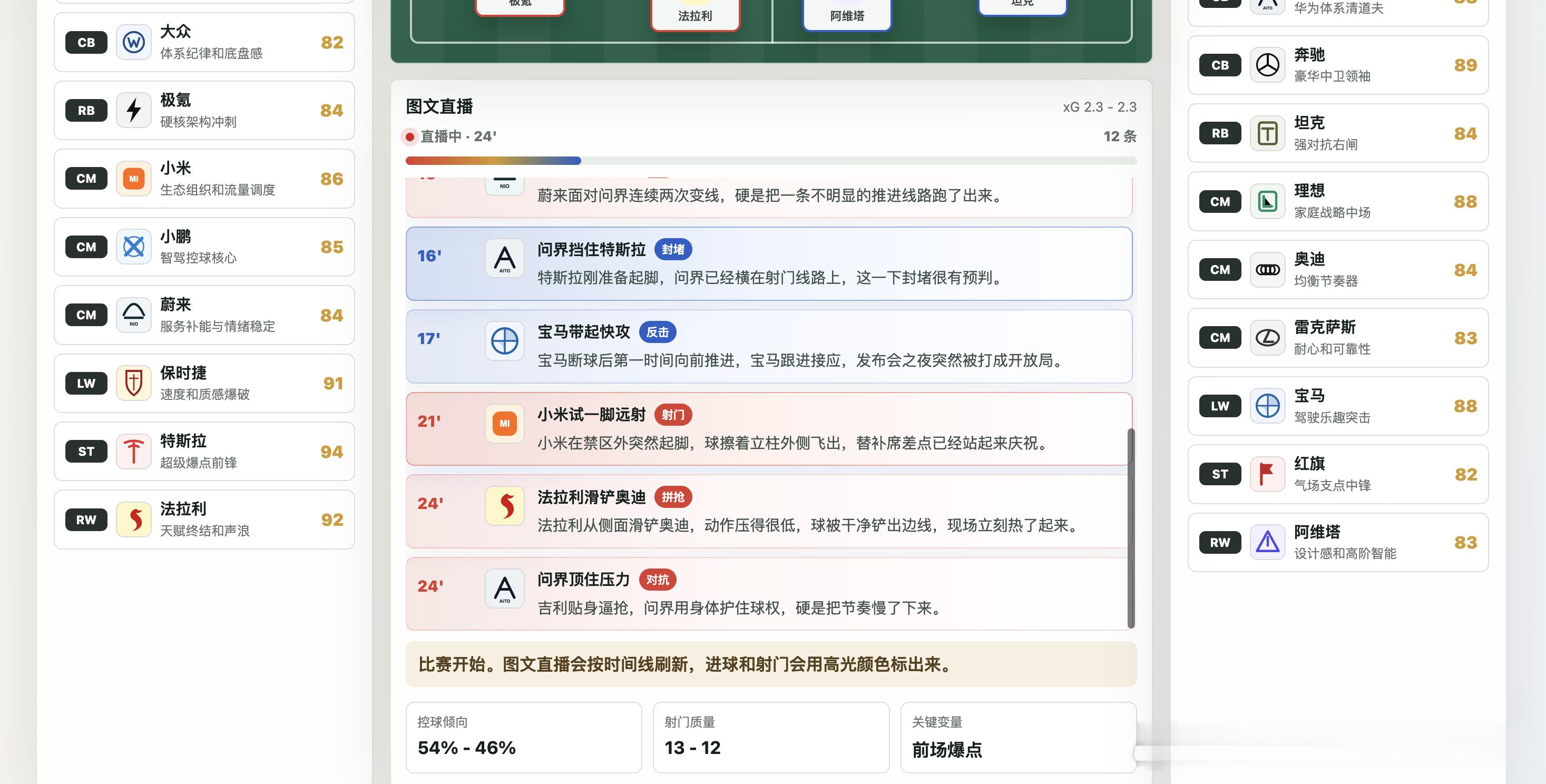Image resolution: width=1546 pixels, height=784 pixels.
Task: Click the xG 2.3 - 2.3 text
Action: [x=1100, y=107]
